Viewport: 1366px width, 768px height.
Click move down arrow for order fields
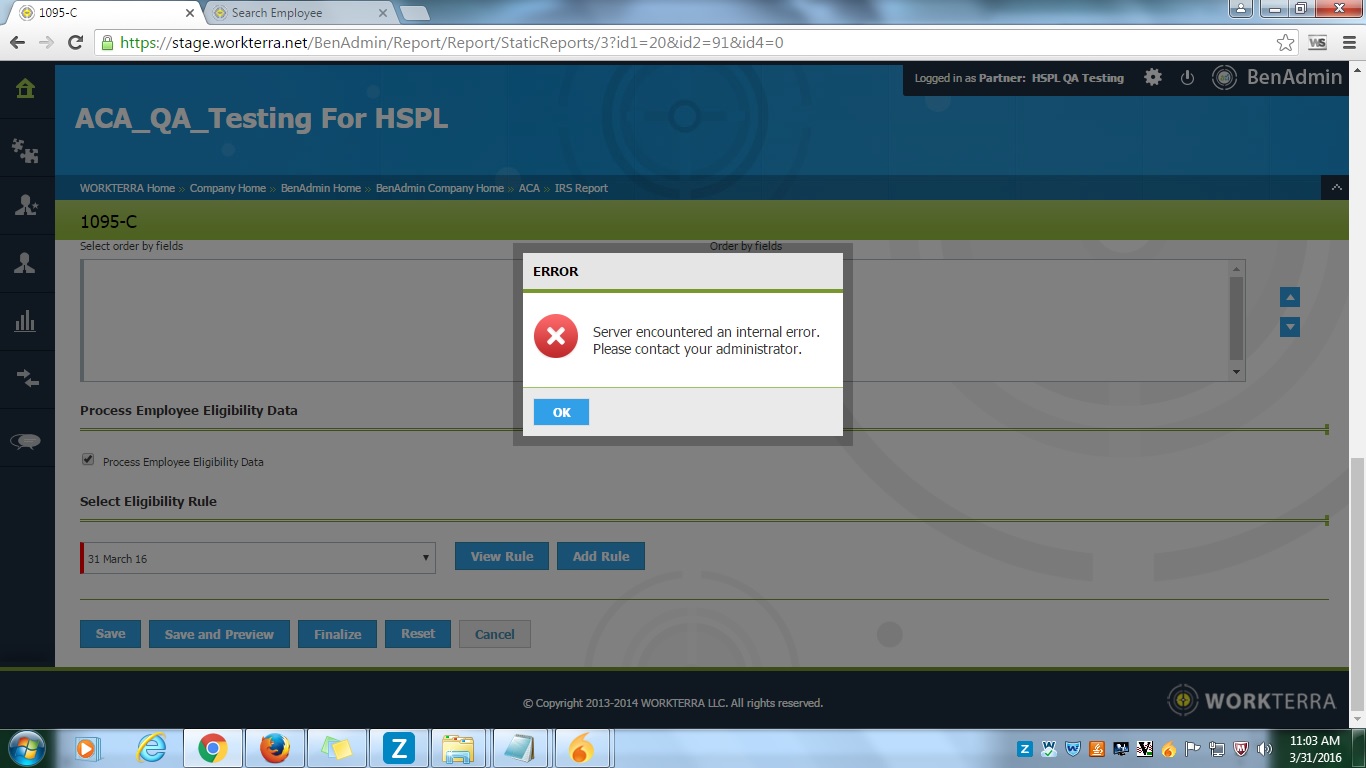pos(1290,327)
